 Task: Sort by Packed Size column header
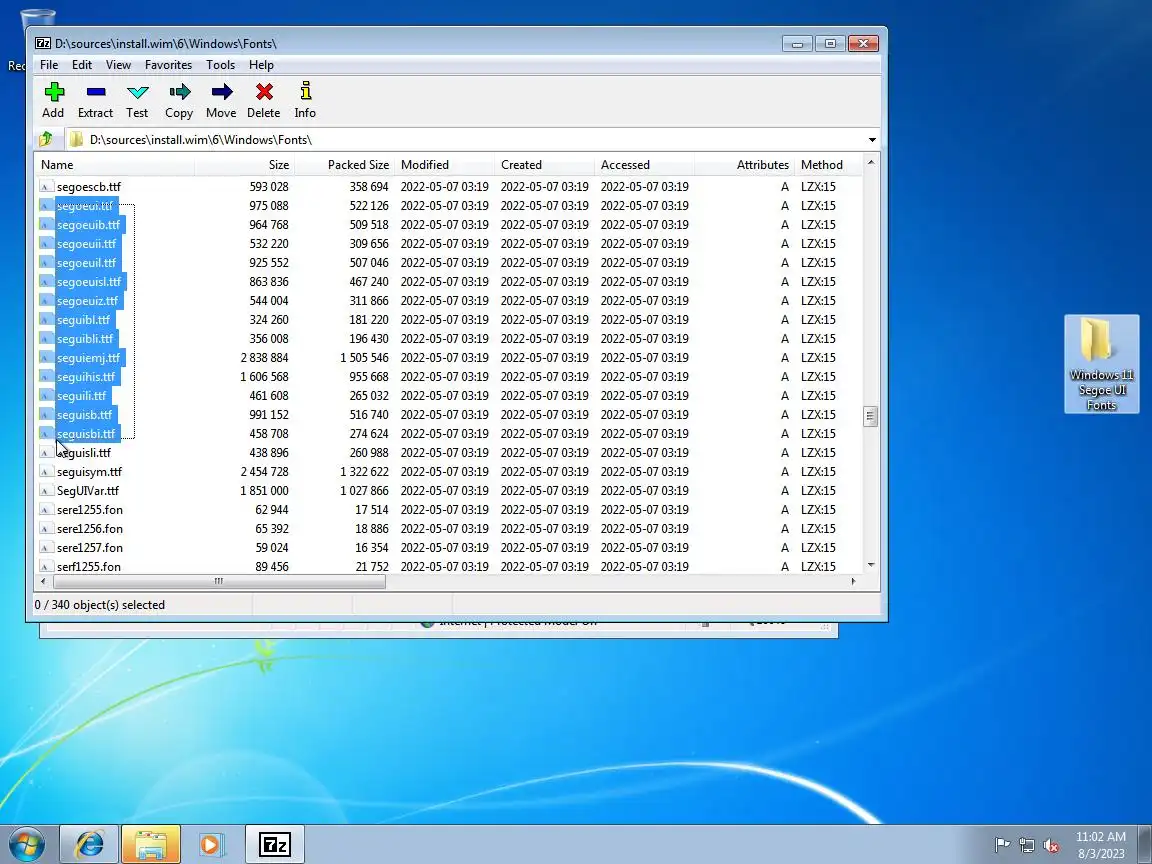pyautogui.click(x=345, y=165)
